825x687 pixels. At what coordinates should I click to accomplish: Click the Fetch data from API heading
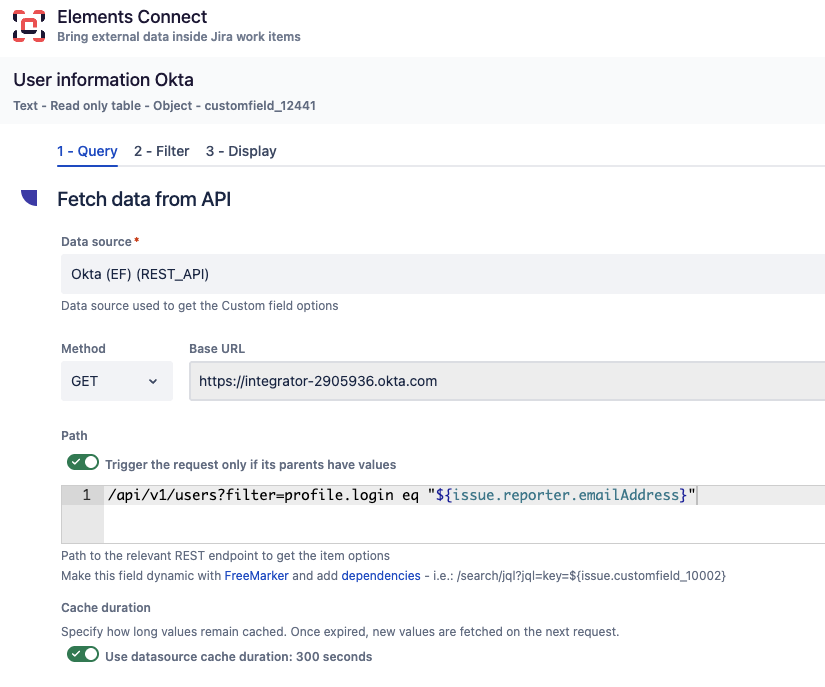coord(144,199)
